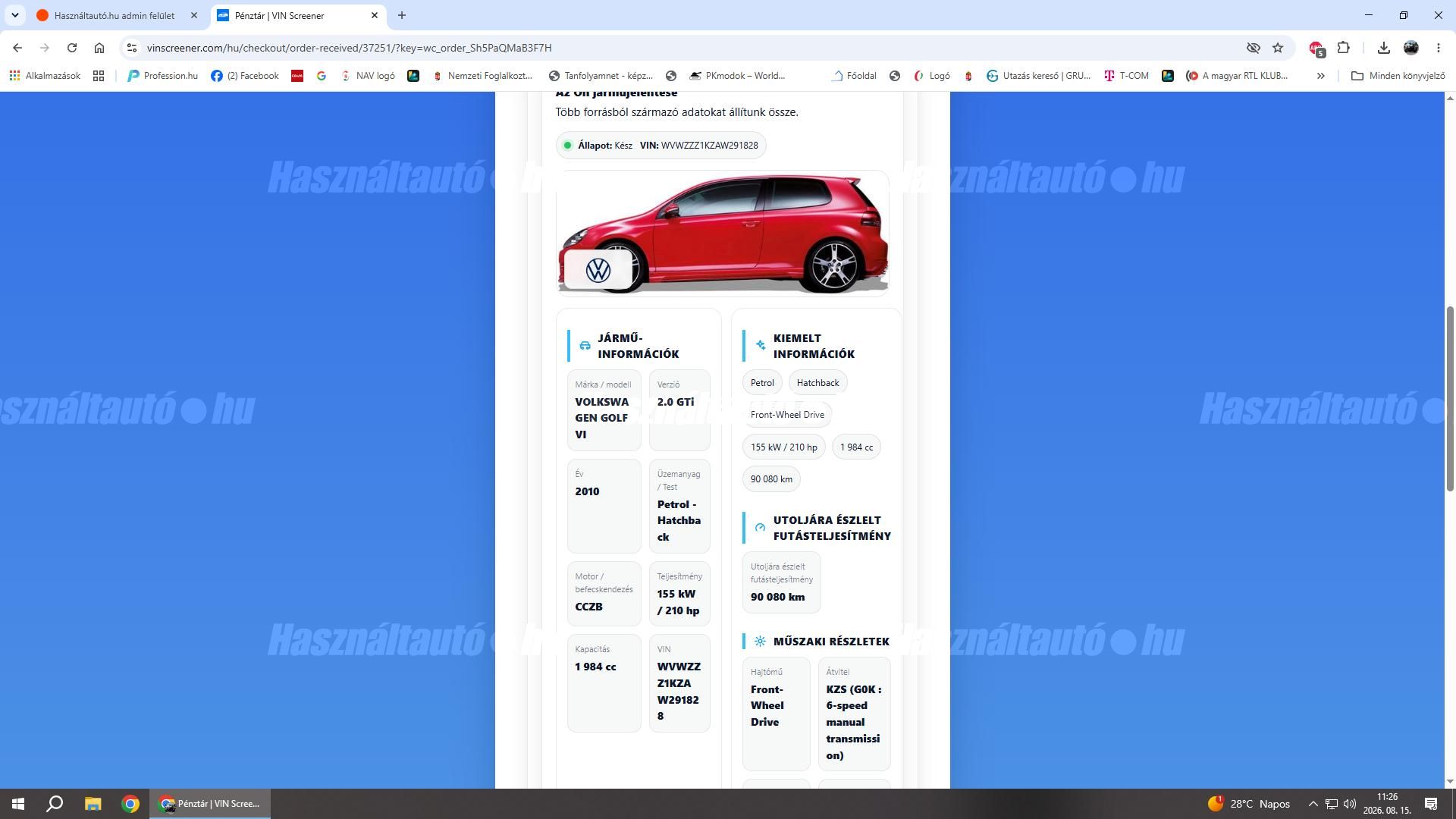Open the PKmodok – World... bookmark
The height and width of the screenshot is (819, 1456).
(737, 76)
